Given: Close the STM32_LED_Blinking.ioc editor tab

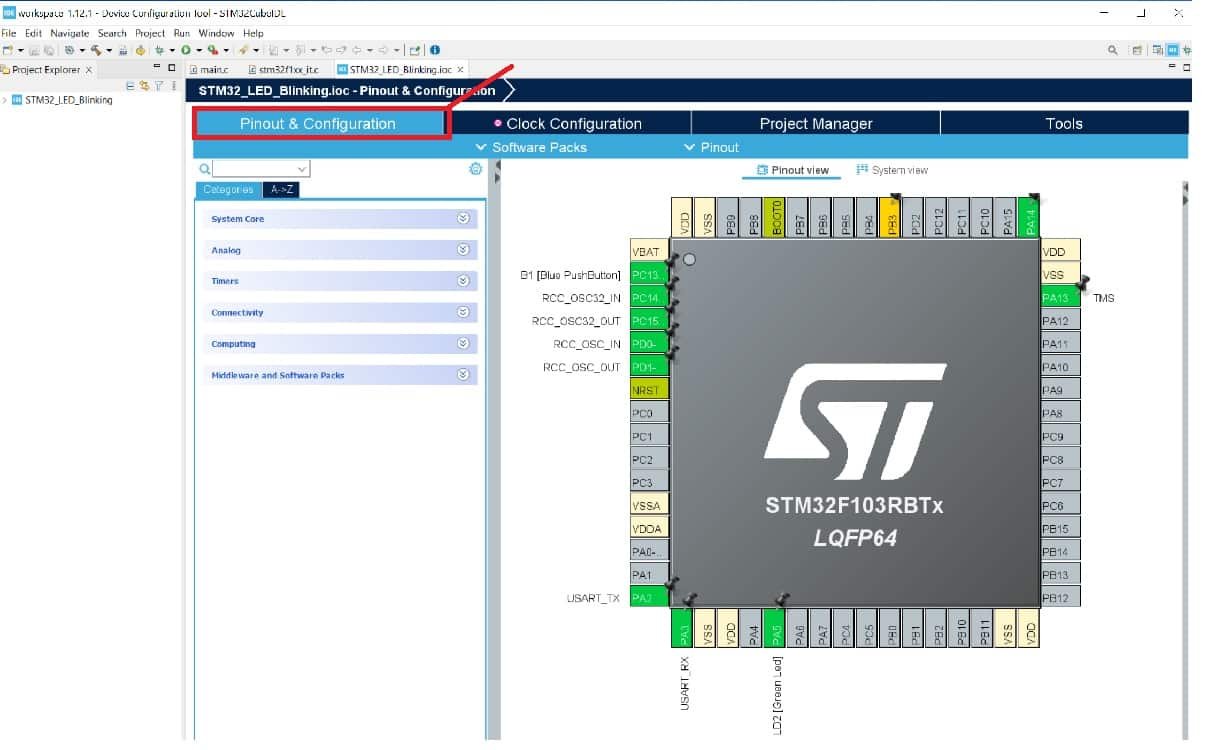Looking at the screenshot, I should click(x=461, y=69).
